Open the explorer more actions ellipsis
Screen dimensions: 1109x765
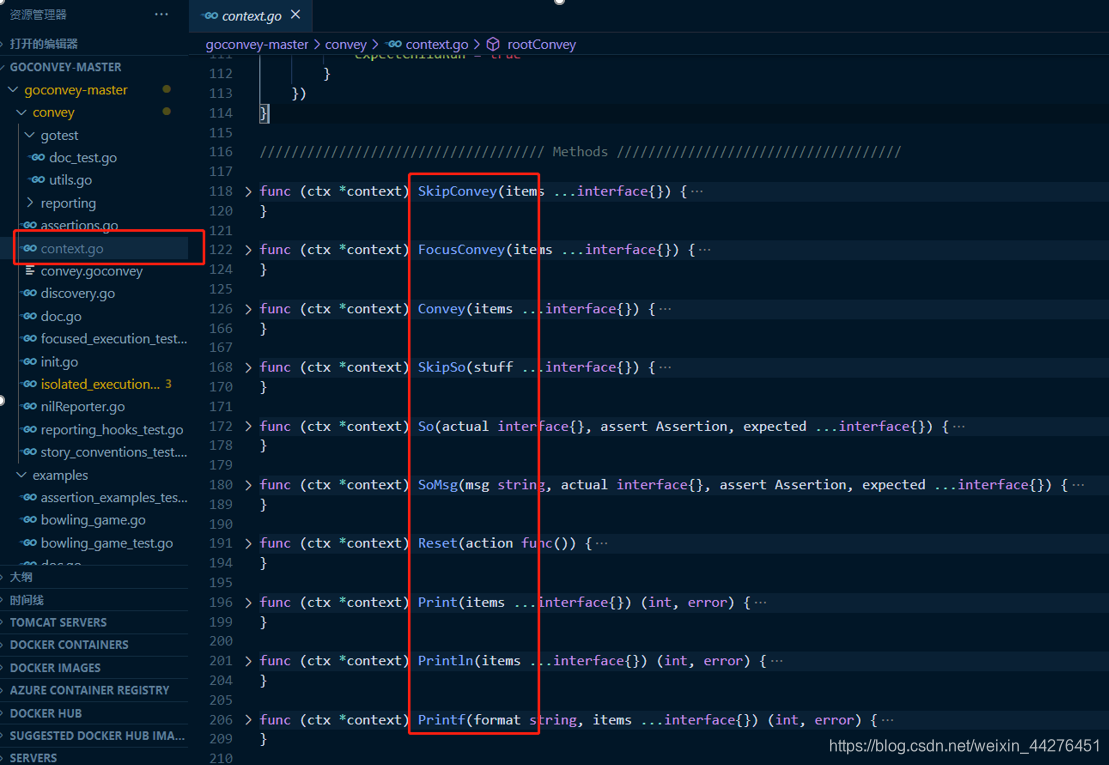coord(161,14)
